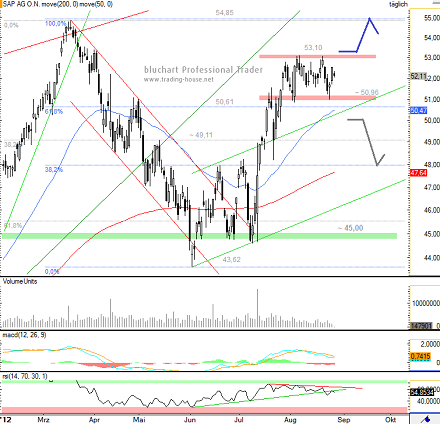Click the 'Sep' month on the time axis

[344, 420]
